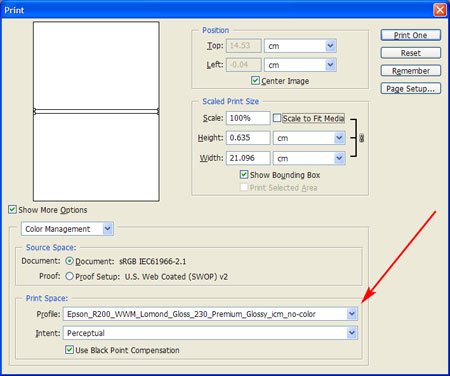Close the Print dialog
Image resolution: width=450 pixels, height=376 pixels.
point(440,10)
